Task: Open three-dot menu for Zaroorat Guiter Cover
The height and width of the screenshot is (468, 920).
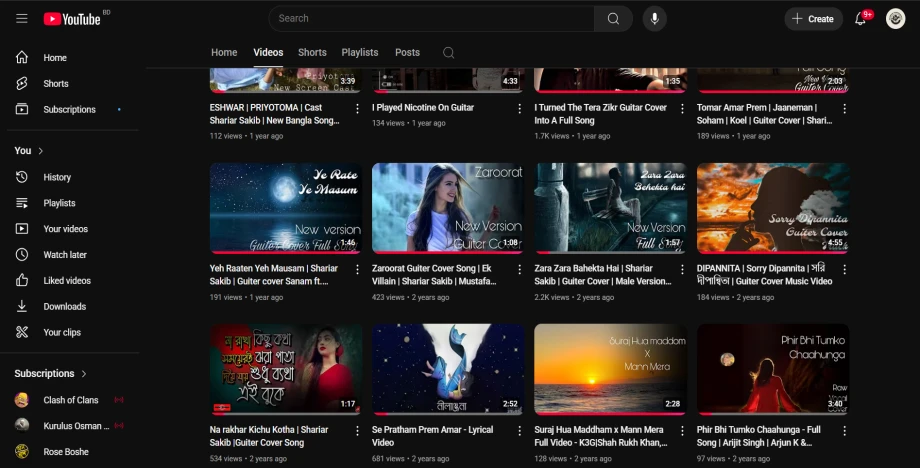Action: tap(520, 269)
